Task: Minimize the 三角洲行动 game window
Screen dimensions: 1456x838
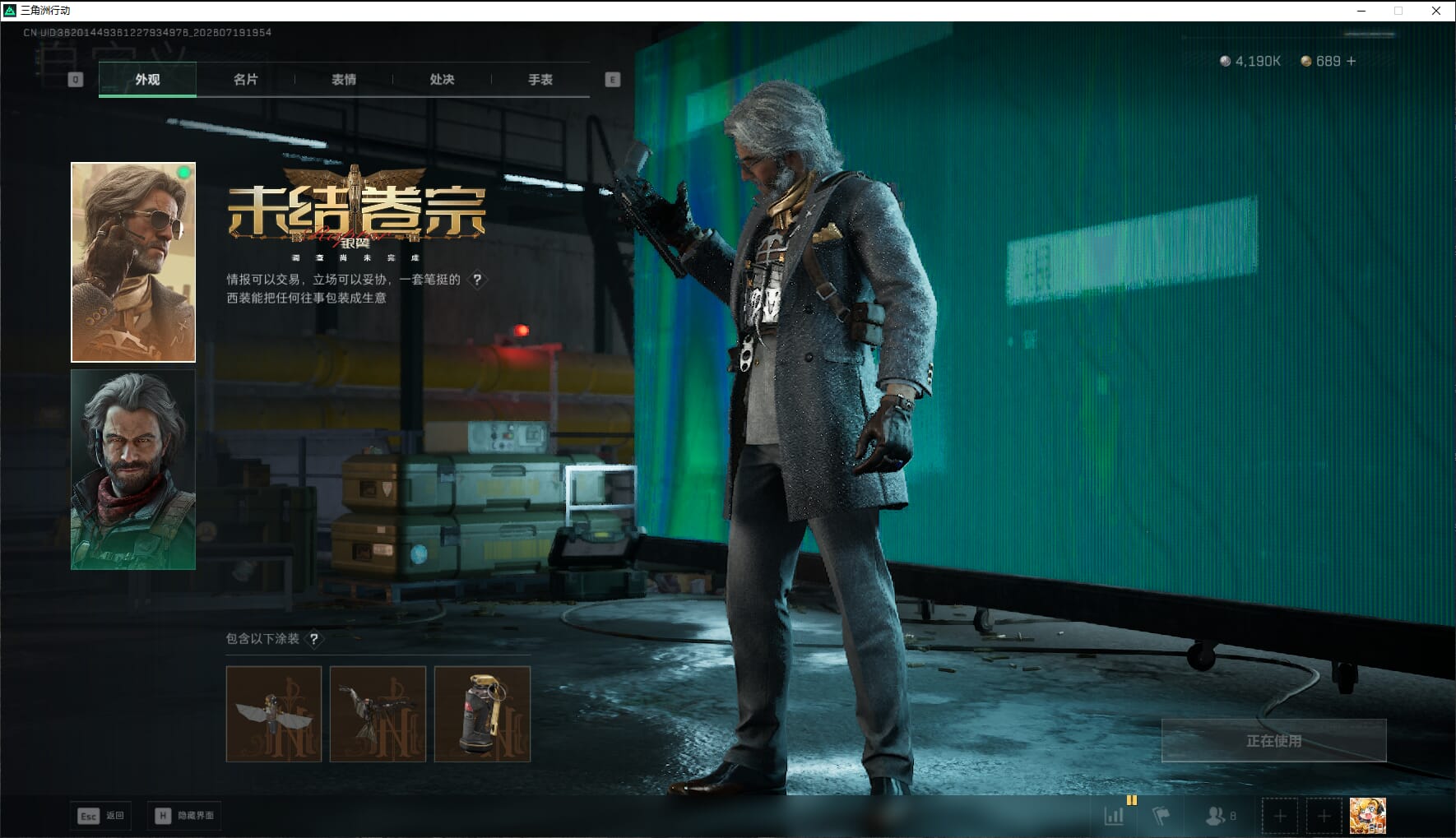Action: tap(1361, 11)
